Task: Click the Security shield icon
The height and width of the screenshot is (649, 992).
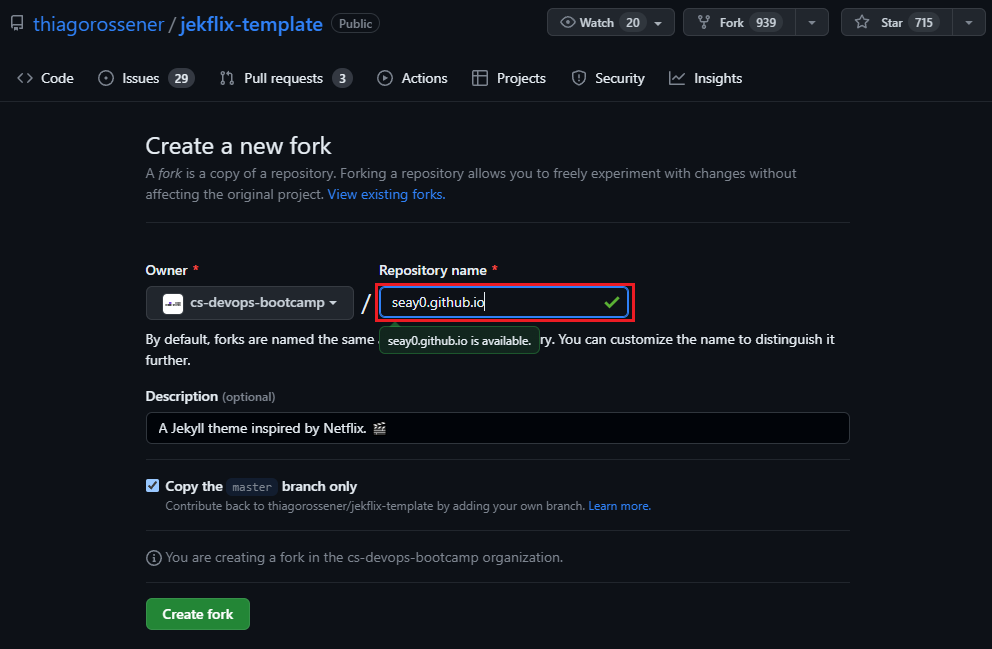Action: (x=578, y=78)
